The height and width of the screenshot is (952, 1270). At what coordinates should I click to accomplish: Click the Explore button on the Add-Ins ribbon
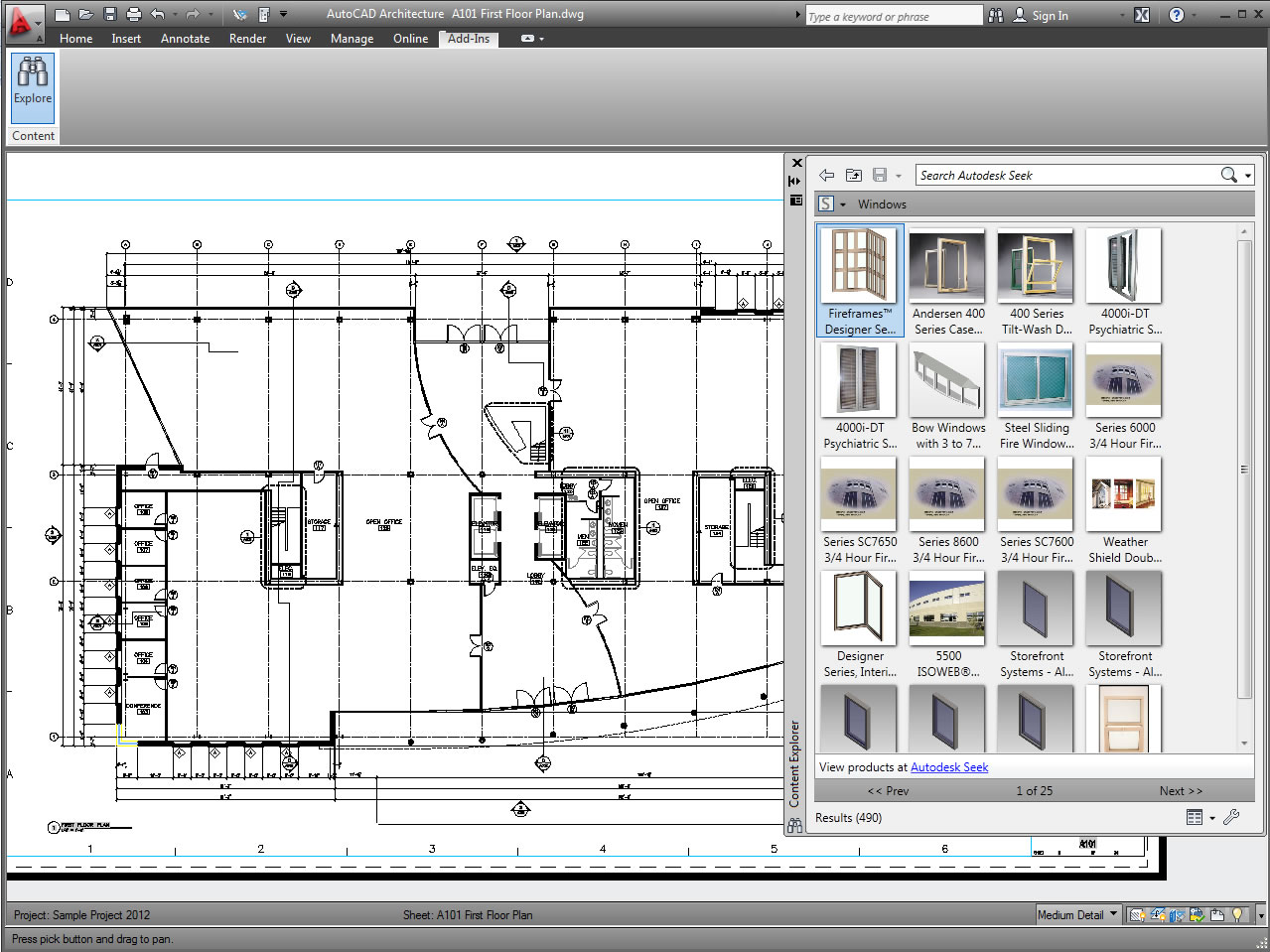click(32, 89)
